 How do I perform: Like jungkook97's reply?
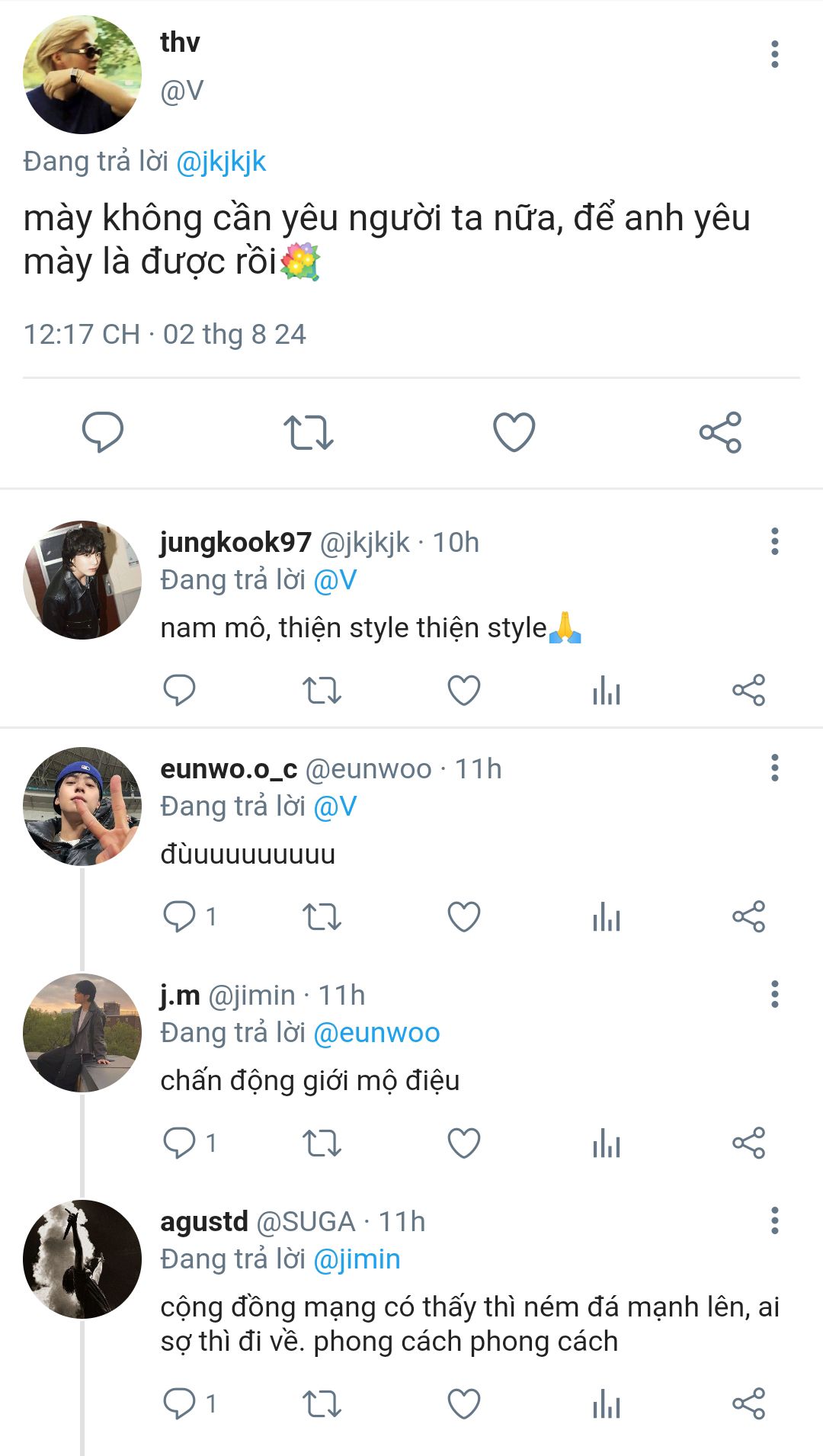click(463, 691)
